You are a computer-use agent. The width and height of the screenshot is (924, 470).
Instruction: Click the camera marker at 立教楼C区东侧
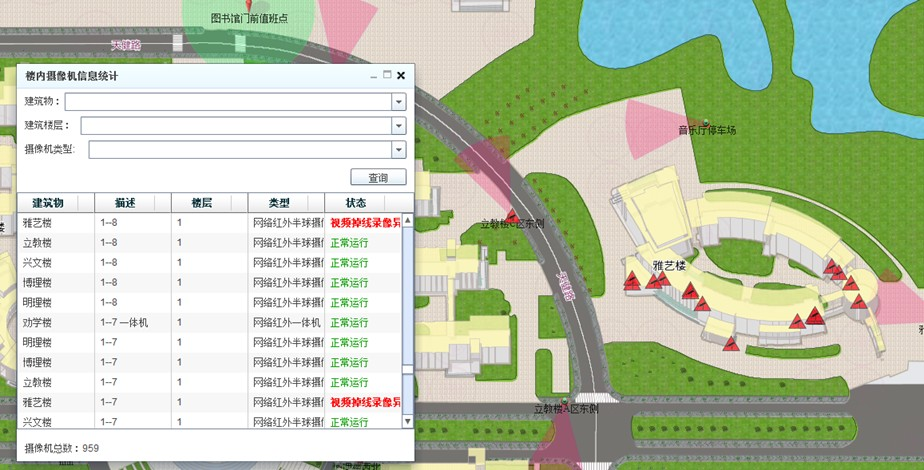[x=512, y=215]
